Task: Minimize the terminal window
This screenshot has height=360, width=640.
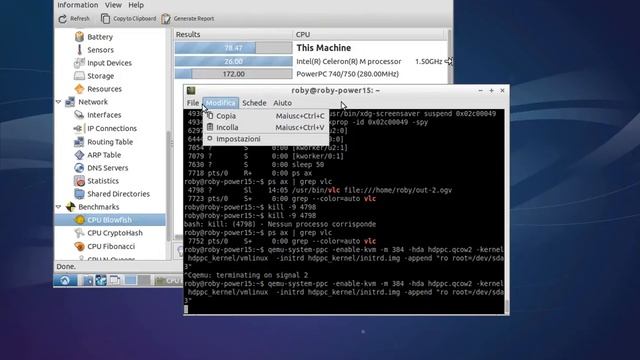Action: click(480, 91)
